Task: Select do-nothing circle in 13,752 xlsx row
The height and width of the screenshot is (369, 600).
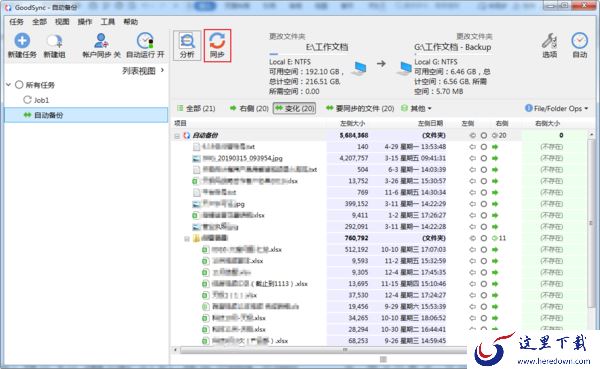Action: coord(484,181)
